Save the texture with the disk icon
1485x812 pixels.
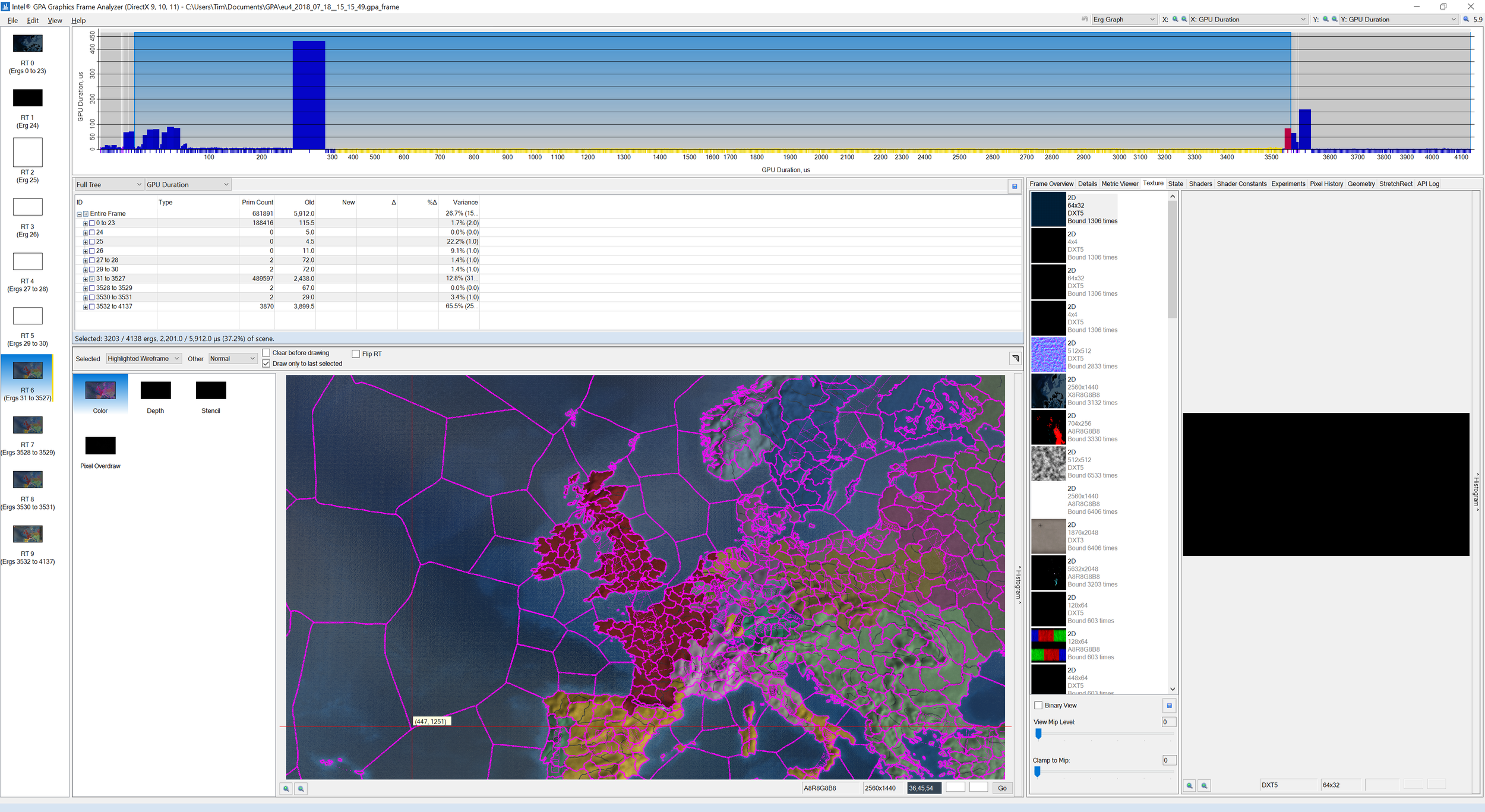pyautogui.click(x=1169, y=706)
